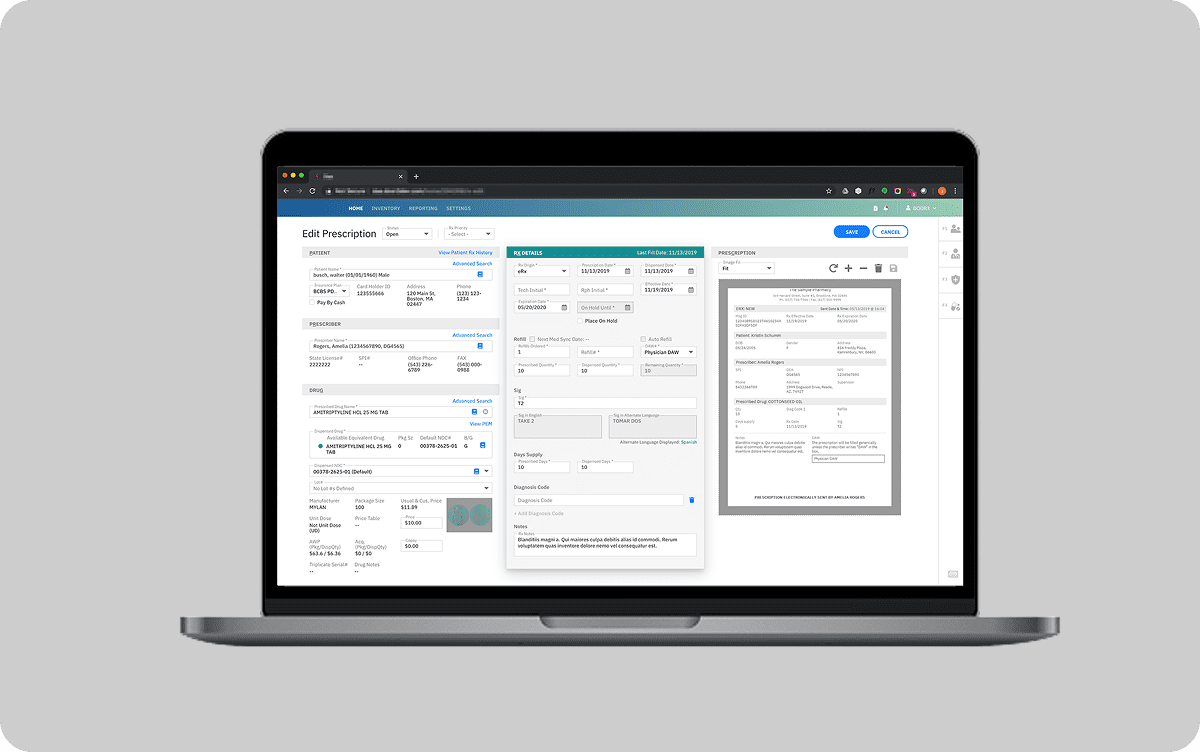The image size is (1200, 752).
Task: Open the Expiration Date calendar icon
Action: (564, 307)
